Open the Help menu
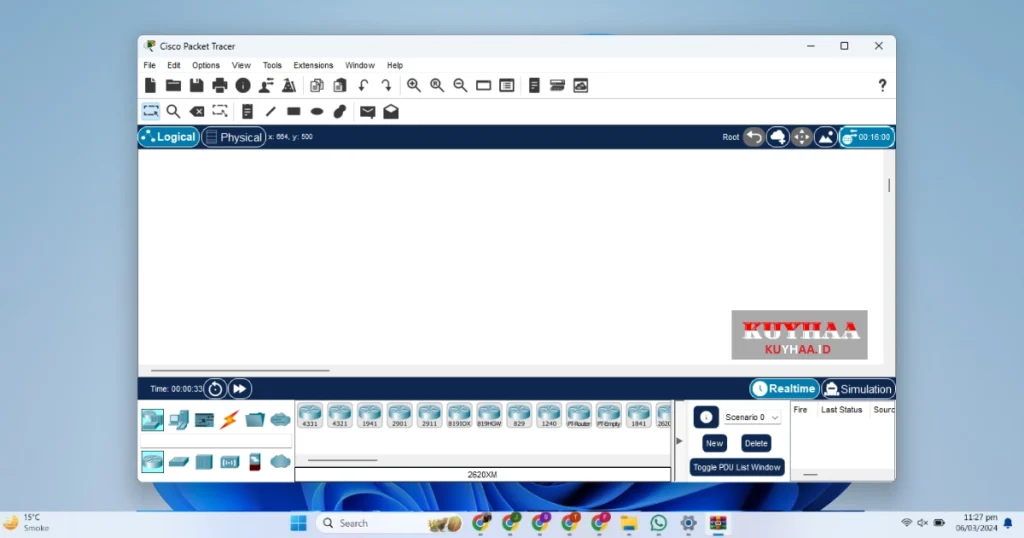The height and width of the screenshot is (538, 1024). coord(395,65)
